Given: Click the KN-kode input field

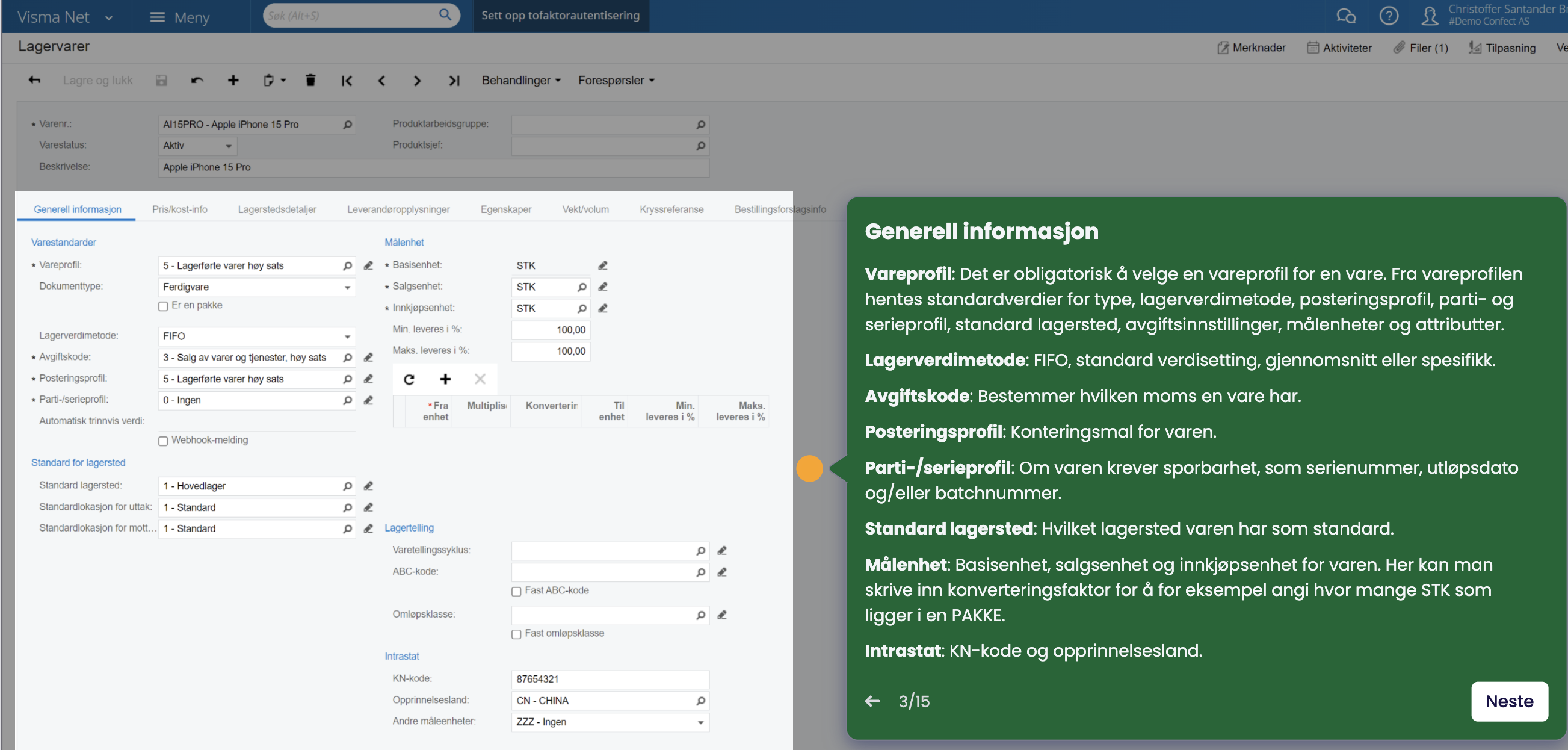Looking at the screenshot, I should (x=610, y=680).
